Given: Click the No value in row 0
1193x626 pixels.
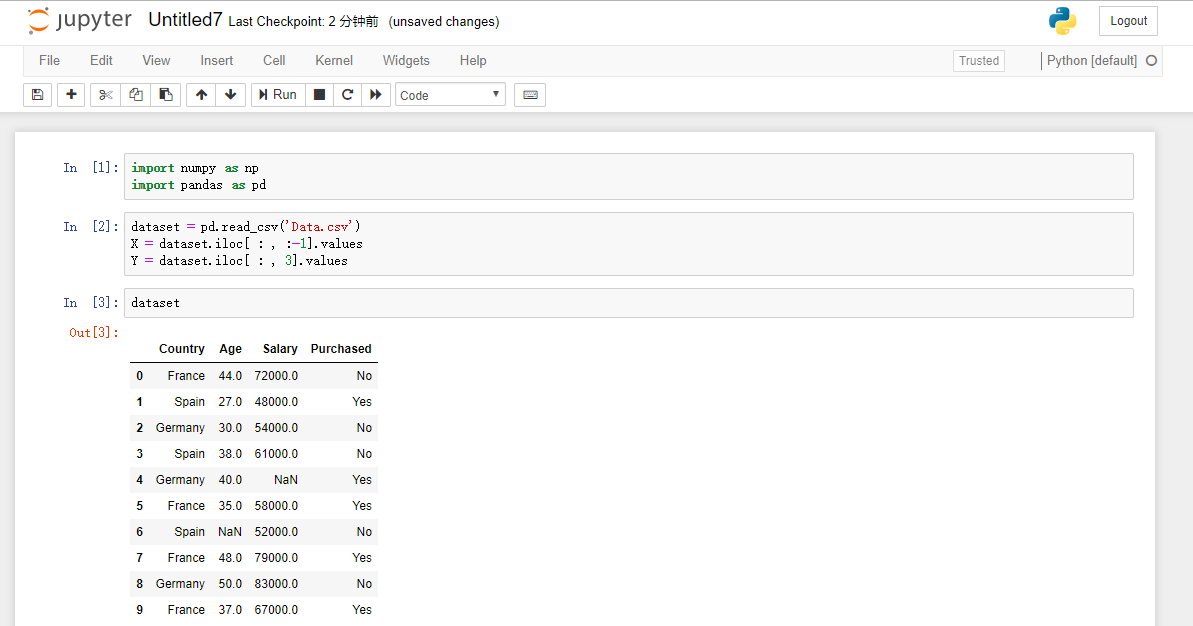Looking at the screenshot, I should point(364,376).
